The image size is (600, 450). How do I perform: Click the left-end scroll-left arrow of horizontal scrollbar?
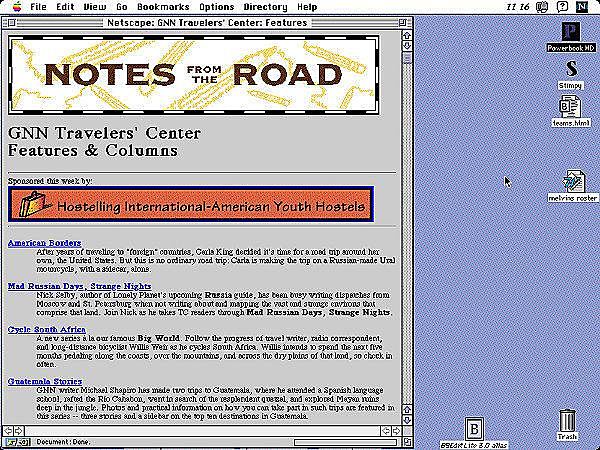tap(8, 431)
